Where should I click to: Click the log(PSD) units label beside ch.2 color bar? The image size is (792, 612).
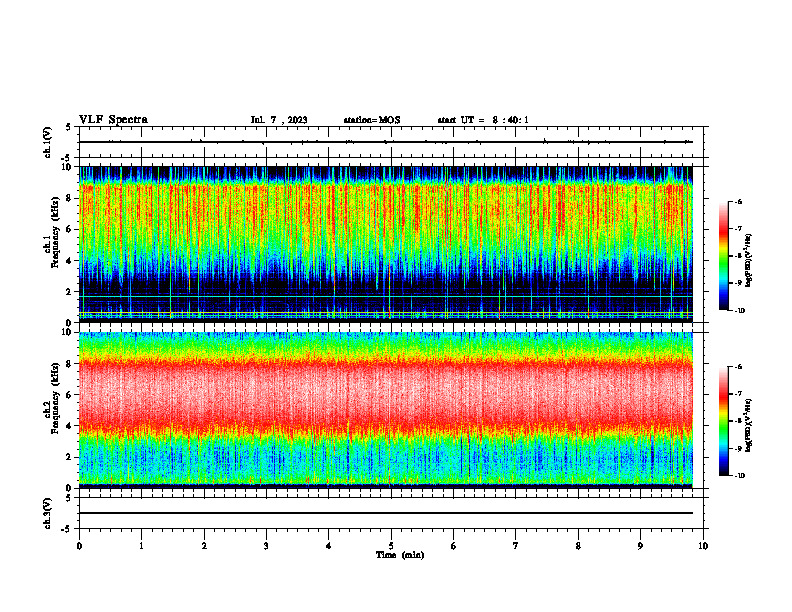coord(749,425)
